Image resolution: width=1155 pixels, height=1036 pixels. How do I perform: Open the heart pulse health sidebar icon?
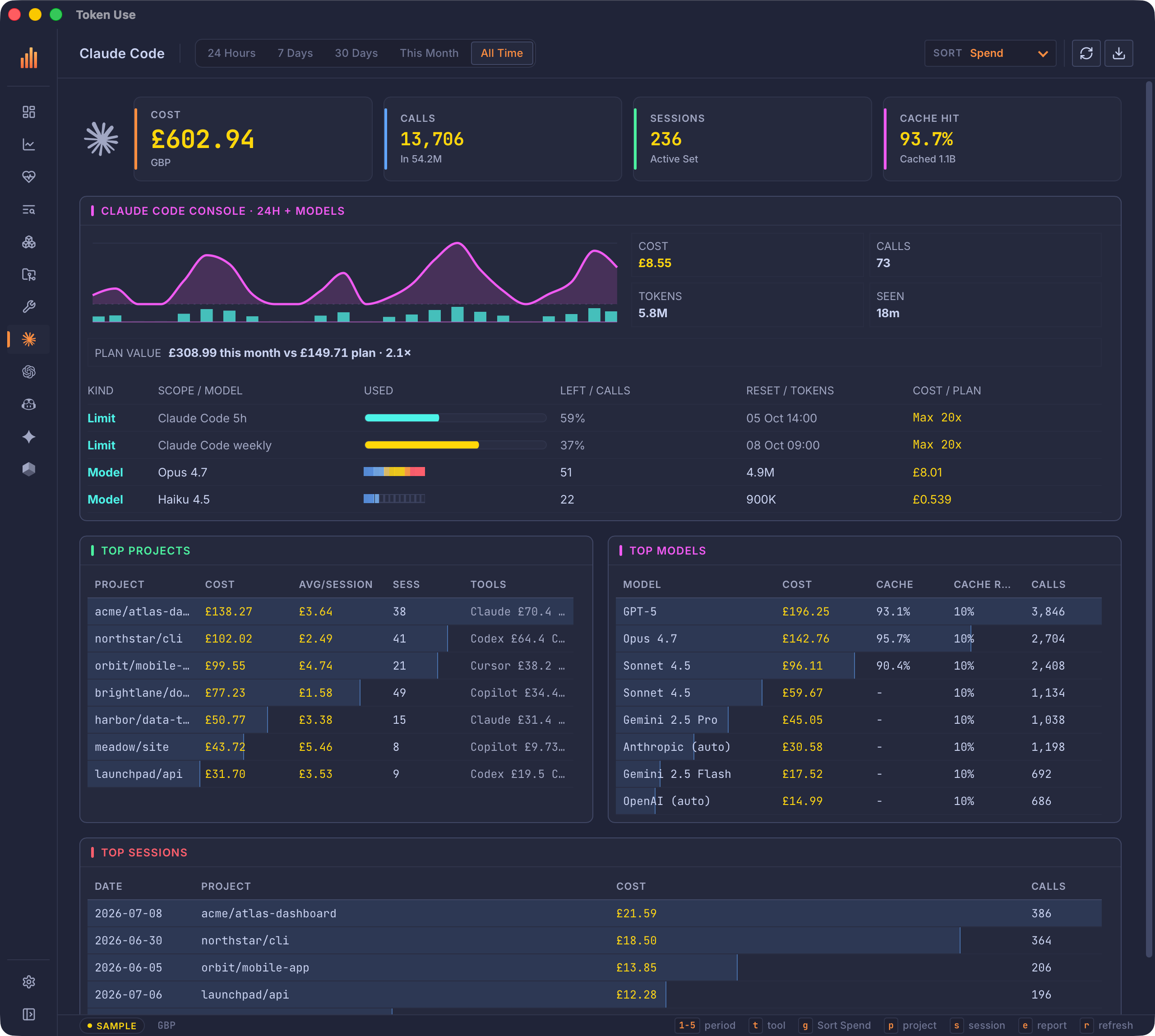[28, 176]
